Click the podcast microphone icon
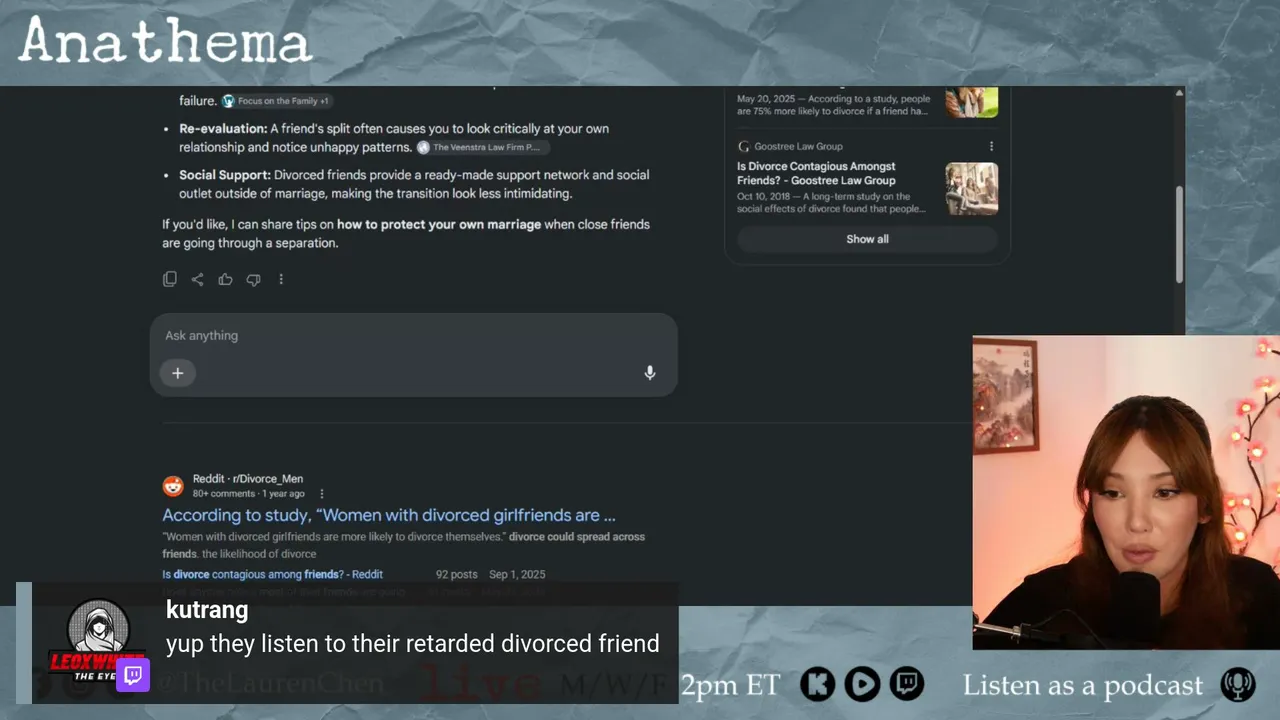 (x=1238, y=685)
